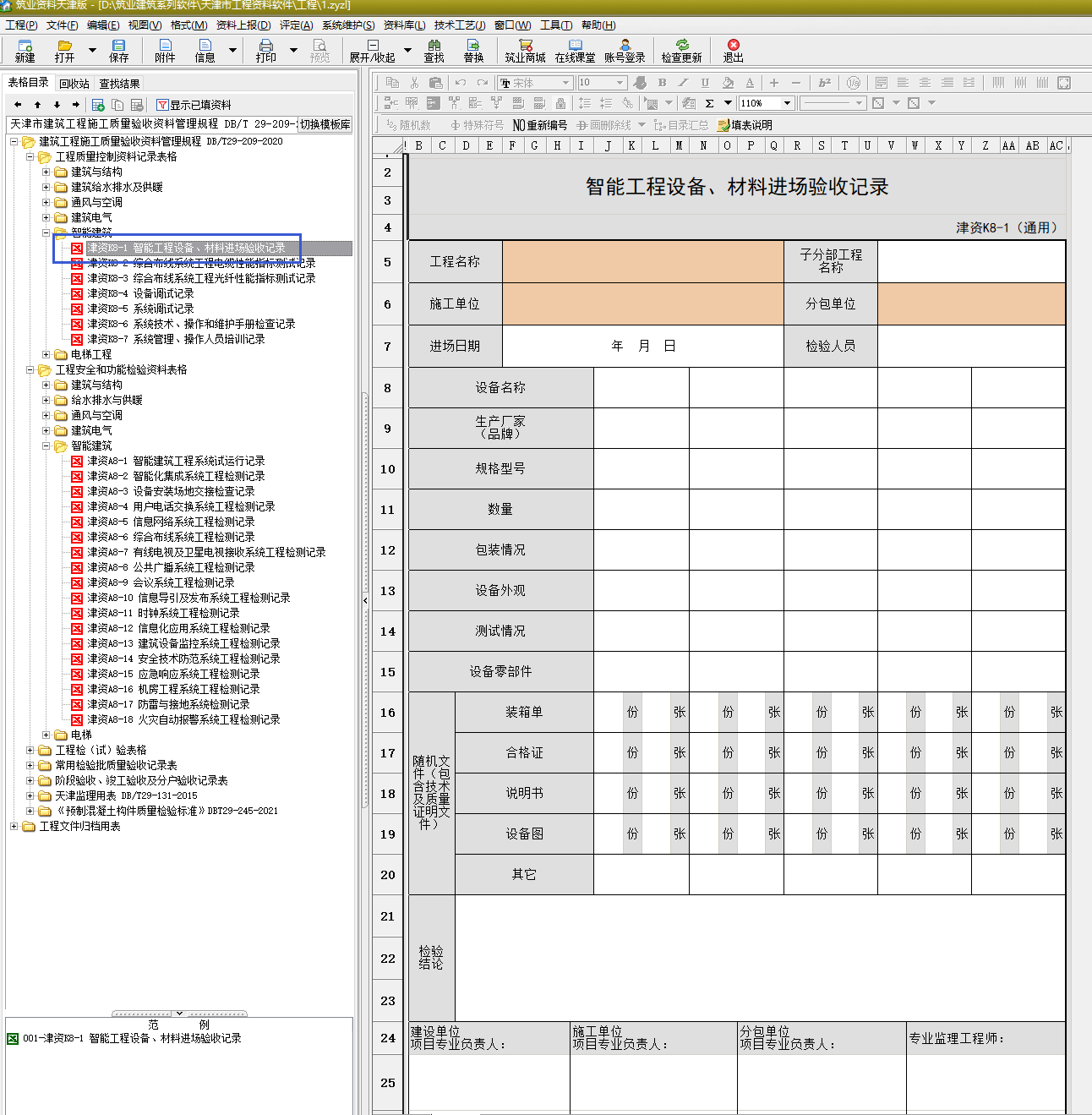Image resolution: width=1092 pixels, height=1115 pixels.
Task: Click the NO重新编号 renumber button
Action: pyautogui.click(x=540, y=125)
